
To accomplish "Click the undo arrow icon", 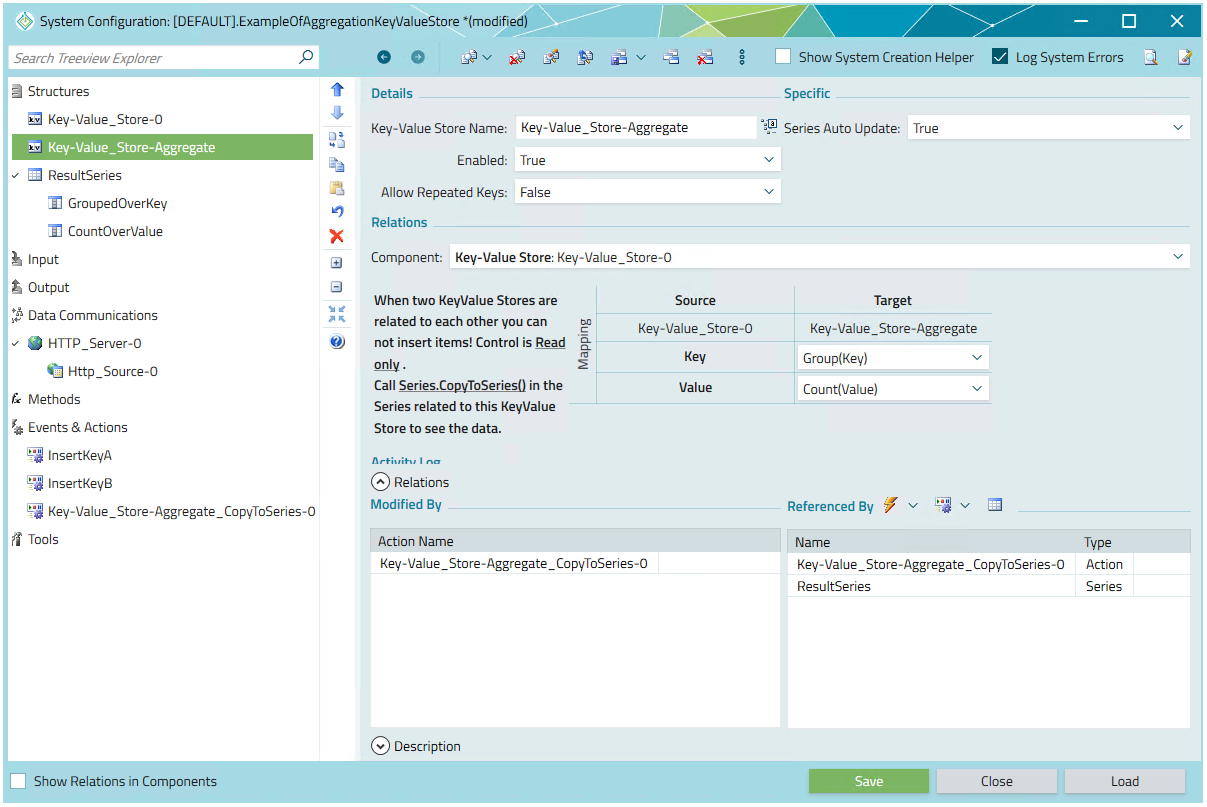I will point(337,211).
